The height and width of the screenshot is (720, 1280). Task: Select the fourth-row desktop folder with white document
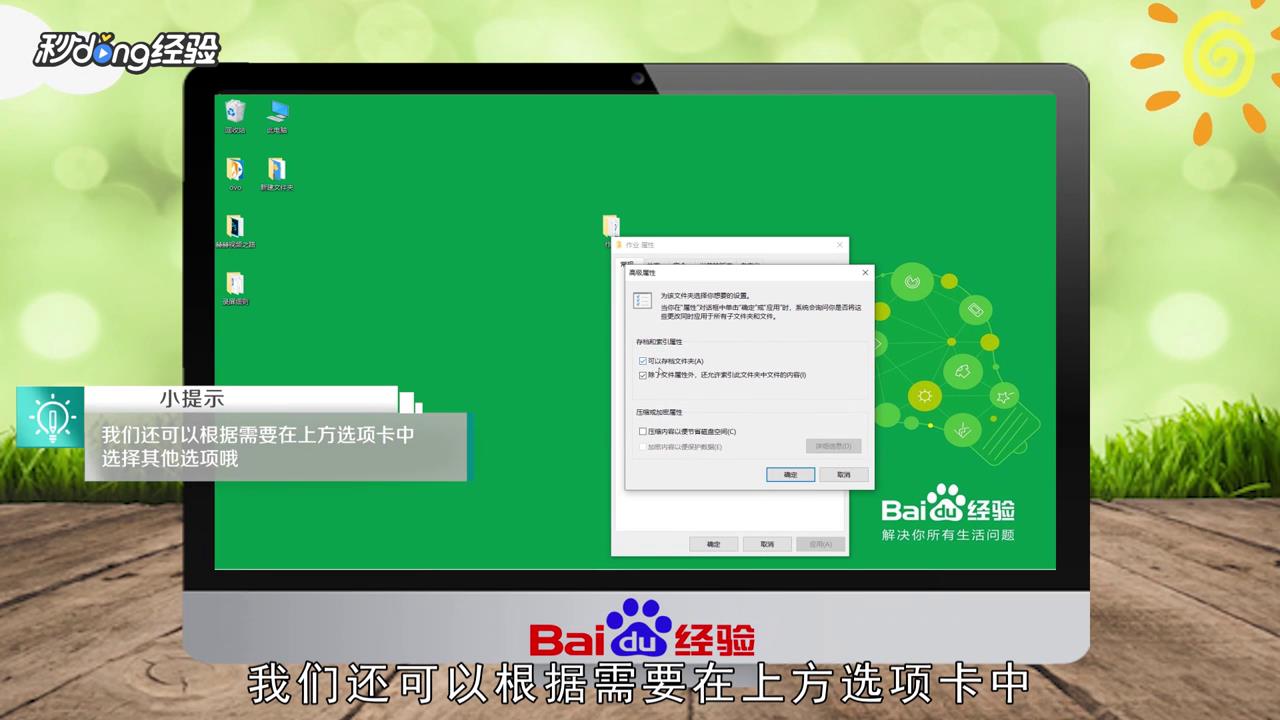pyautogui.click(x=235, y=288)
